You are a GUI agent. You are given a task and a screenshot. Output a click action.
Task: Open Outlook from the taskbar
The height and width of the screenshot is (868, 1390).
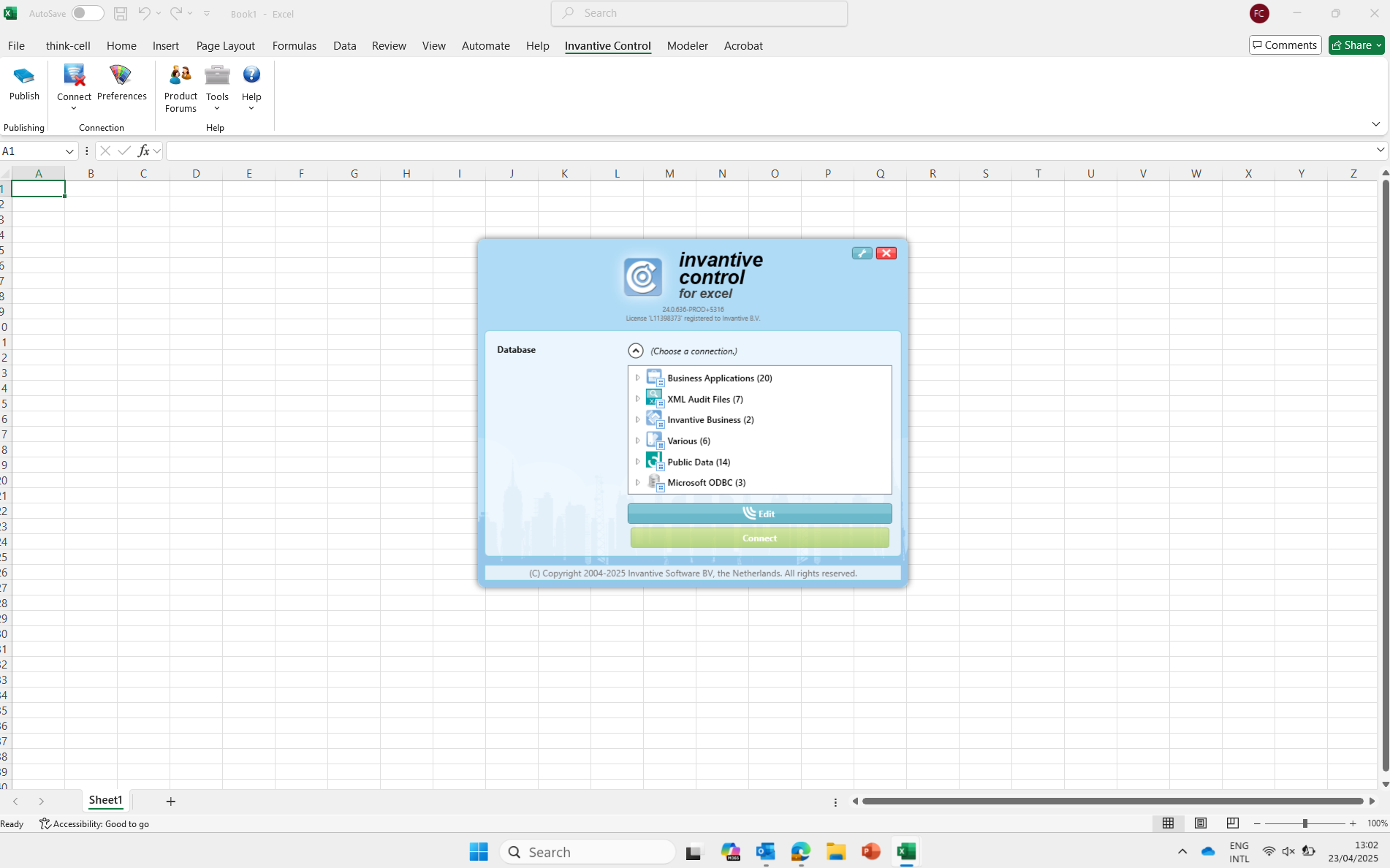point(765,852)
